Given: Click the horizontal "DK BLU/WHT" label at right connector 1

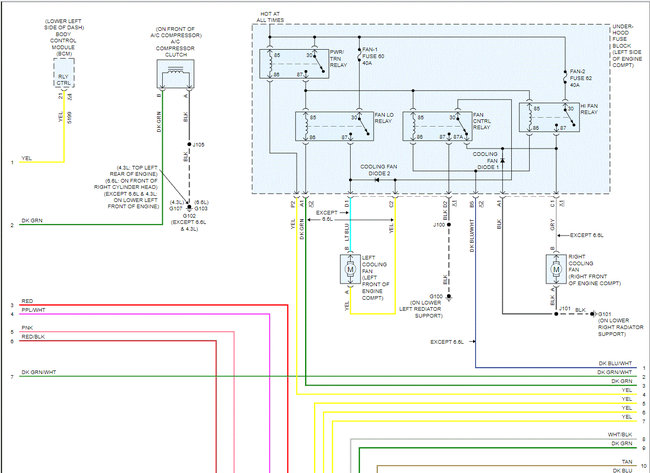Looking at the screenshot, I should 615,363.
